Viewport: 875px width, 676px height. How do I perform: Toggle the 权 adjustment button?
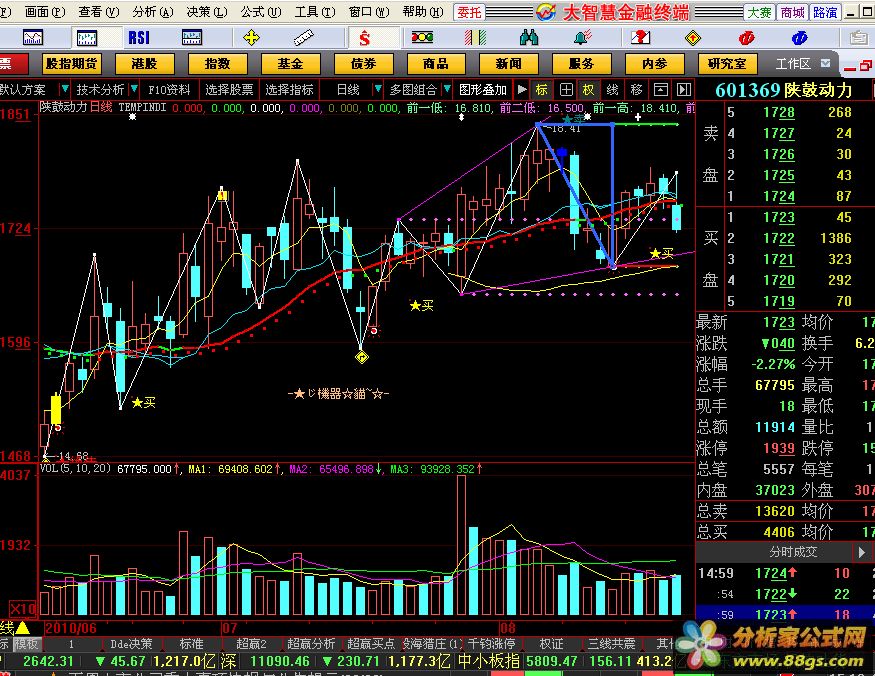click(x=589, y=89)
